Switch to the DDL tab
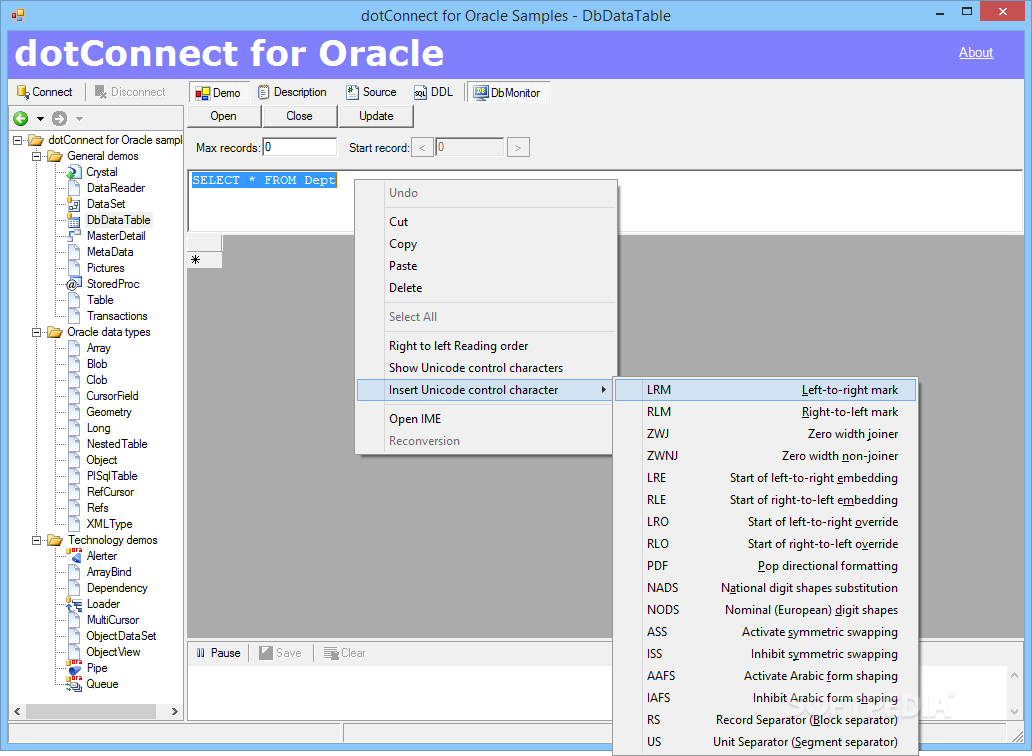 point(434,92)
